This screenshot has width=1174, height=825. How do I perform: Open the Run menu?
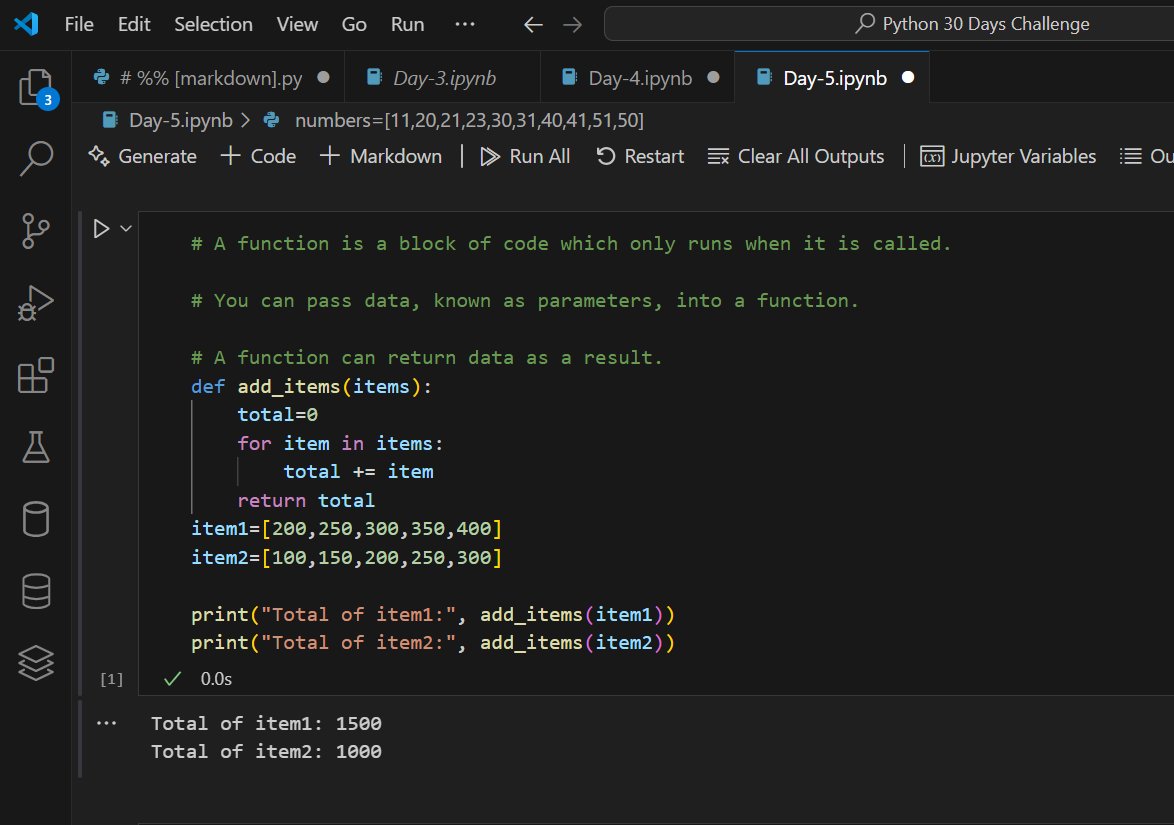(407, 24)
